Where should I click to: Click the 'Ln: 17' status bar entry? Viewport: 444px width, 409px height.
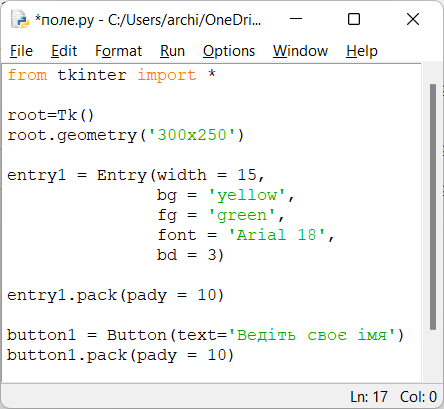369,397
